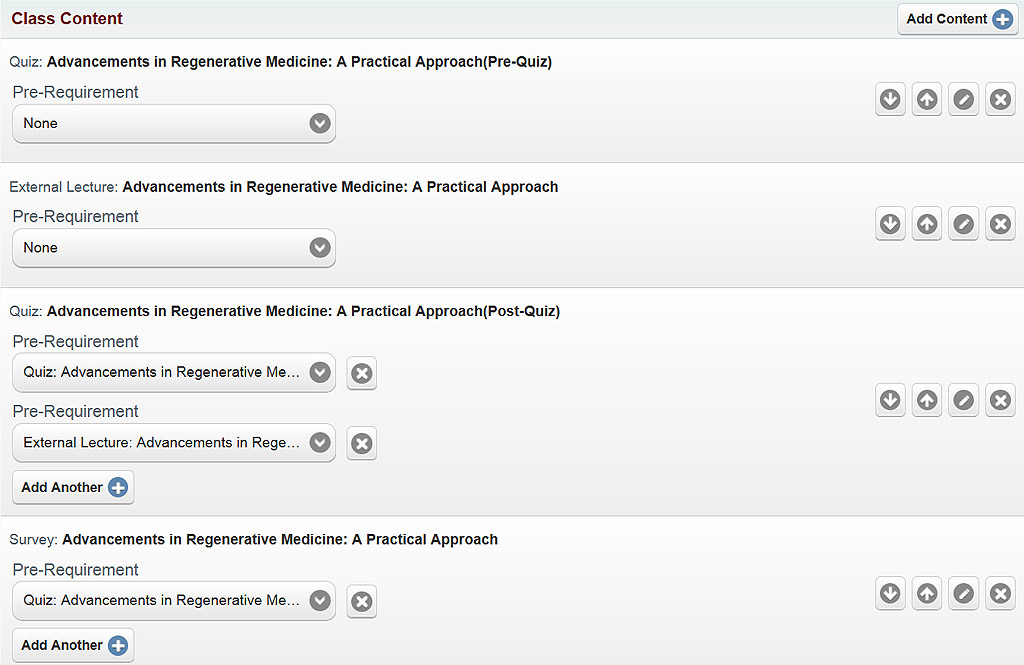This screenshot has width=1024, height=665.
Task: Remove the External Lecture content item
Action: point(1000,224)
